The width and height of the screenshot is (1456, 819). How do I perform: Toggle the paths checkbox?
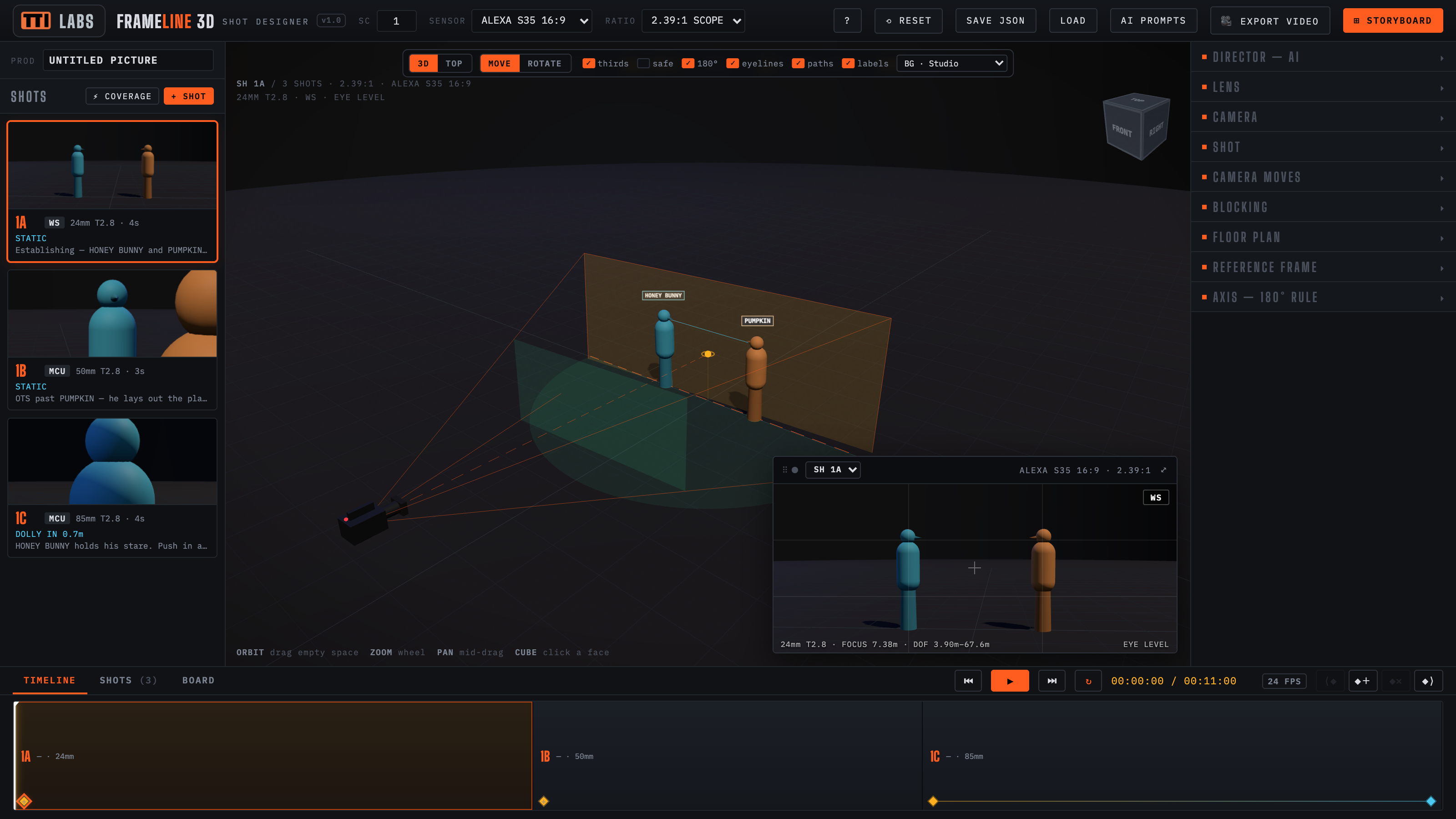click(798, 63)
